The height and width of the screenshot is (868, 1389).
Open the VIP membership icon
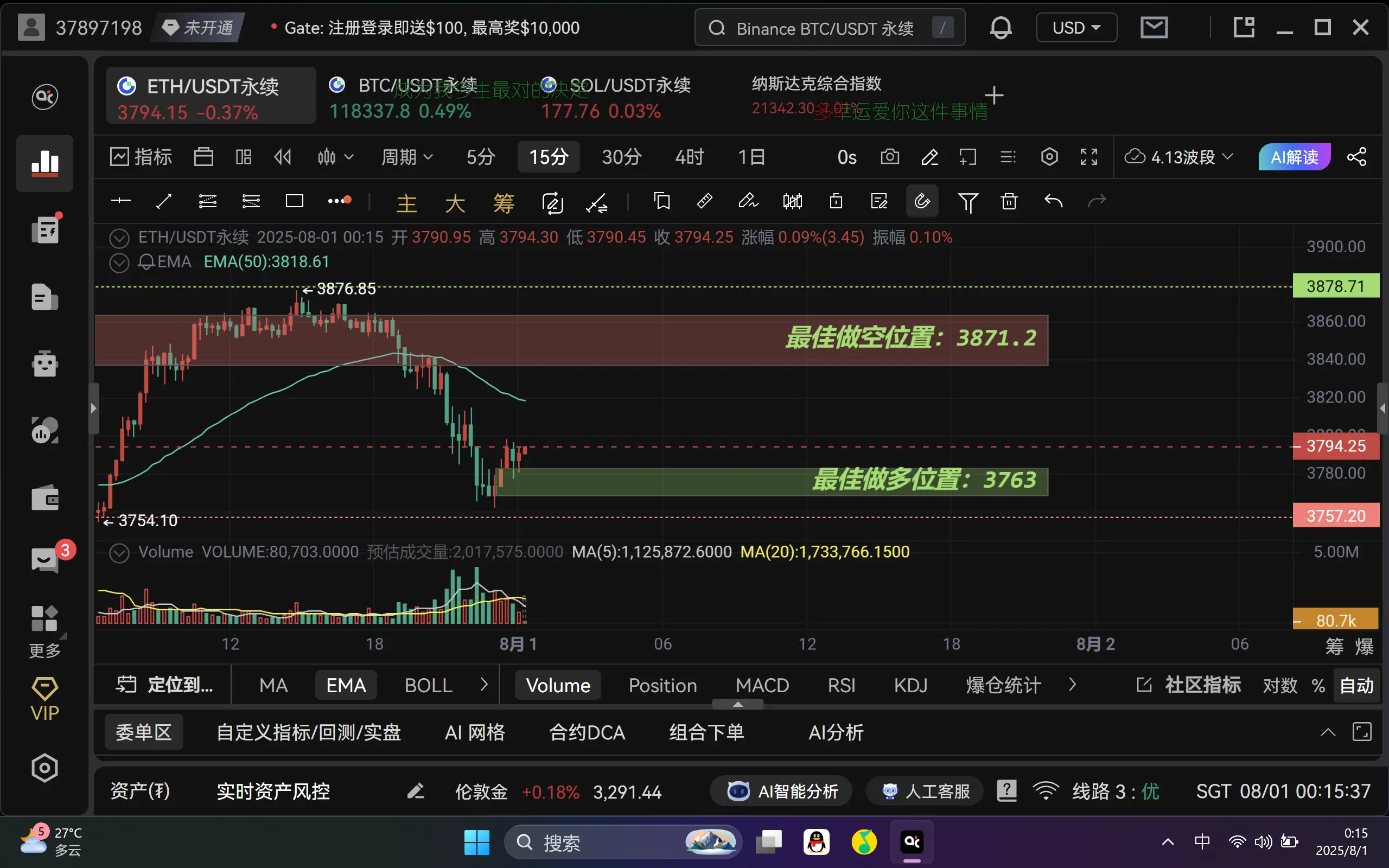[45, 699]
